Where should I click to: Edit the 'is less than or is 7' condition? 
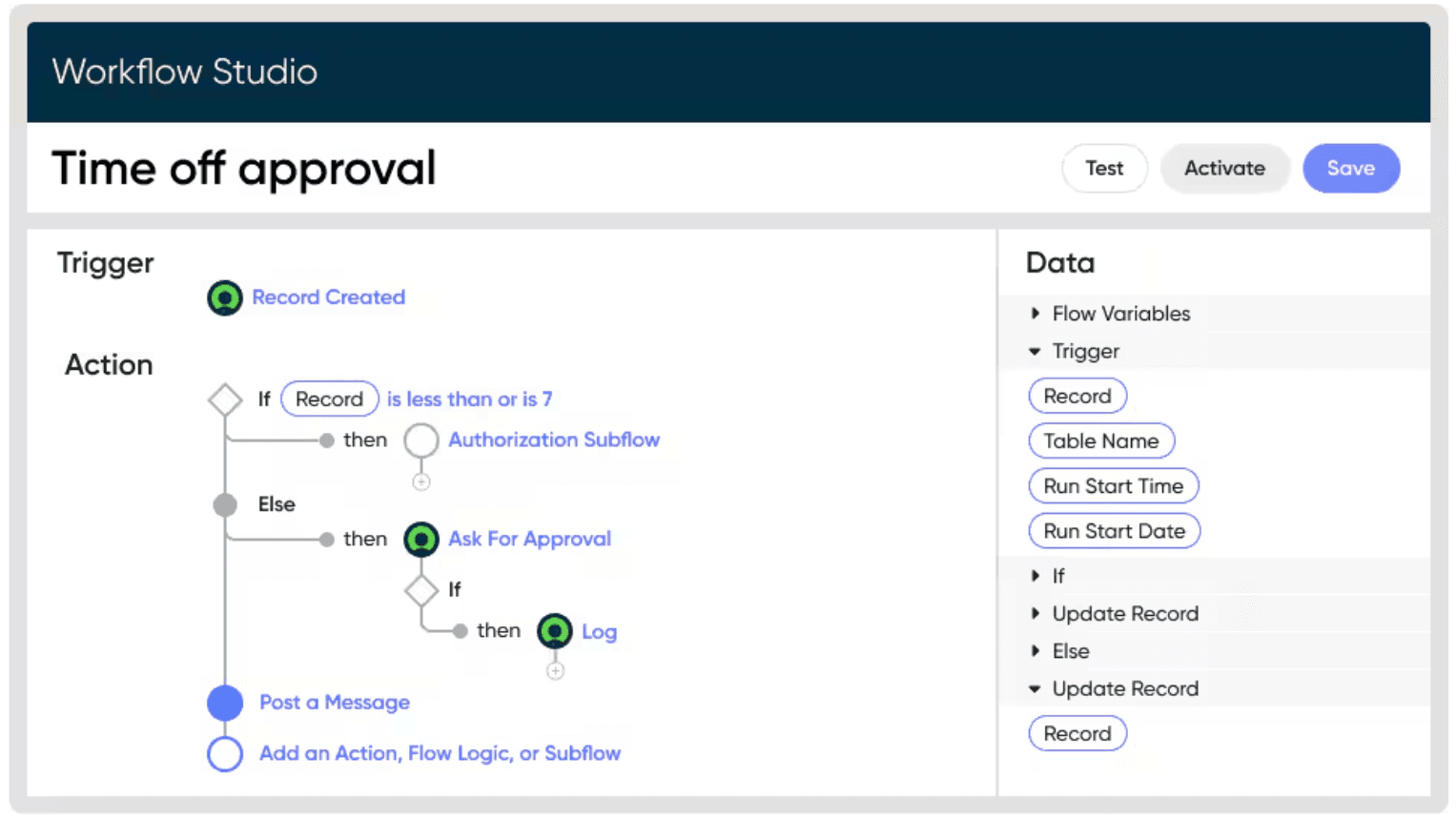tap(469, 399)
